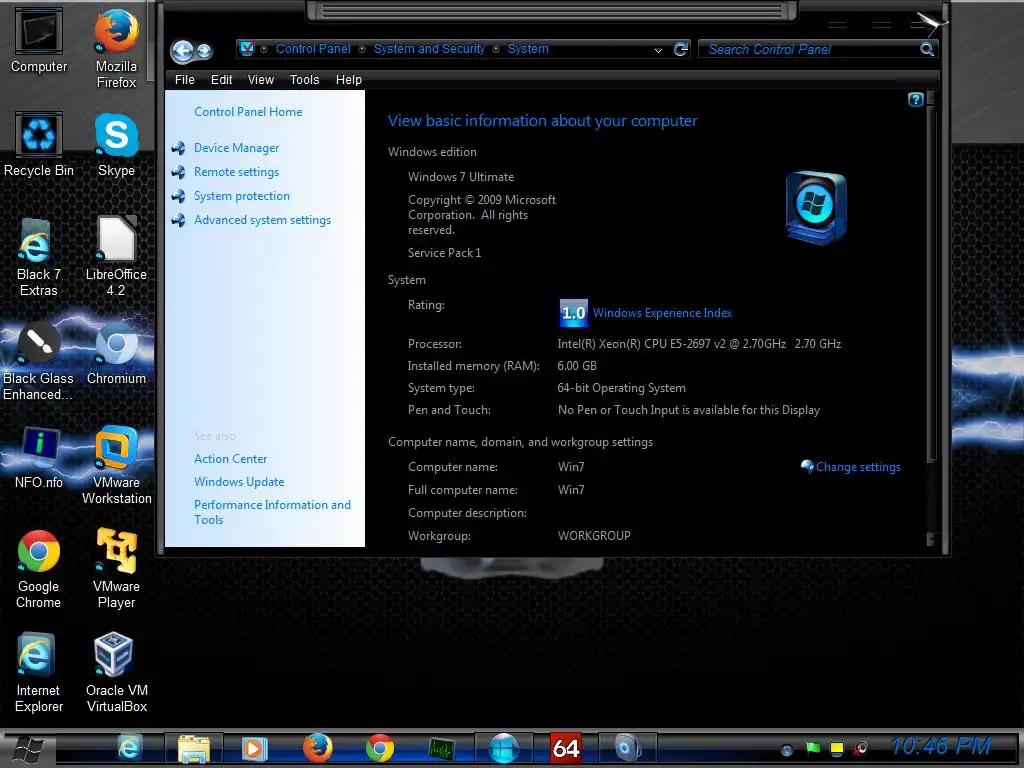Expand the System and Security breadcrumb arrow
Image resolution: width=1024 pixels, height=768 pixels.
coord(496,49)
